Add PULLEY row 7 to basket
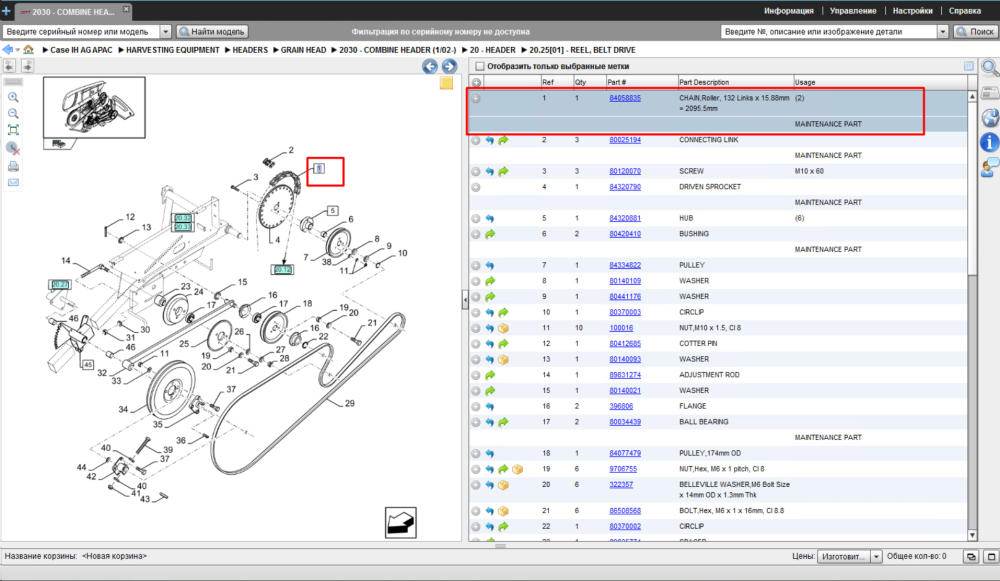 (476, 265)
